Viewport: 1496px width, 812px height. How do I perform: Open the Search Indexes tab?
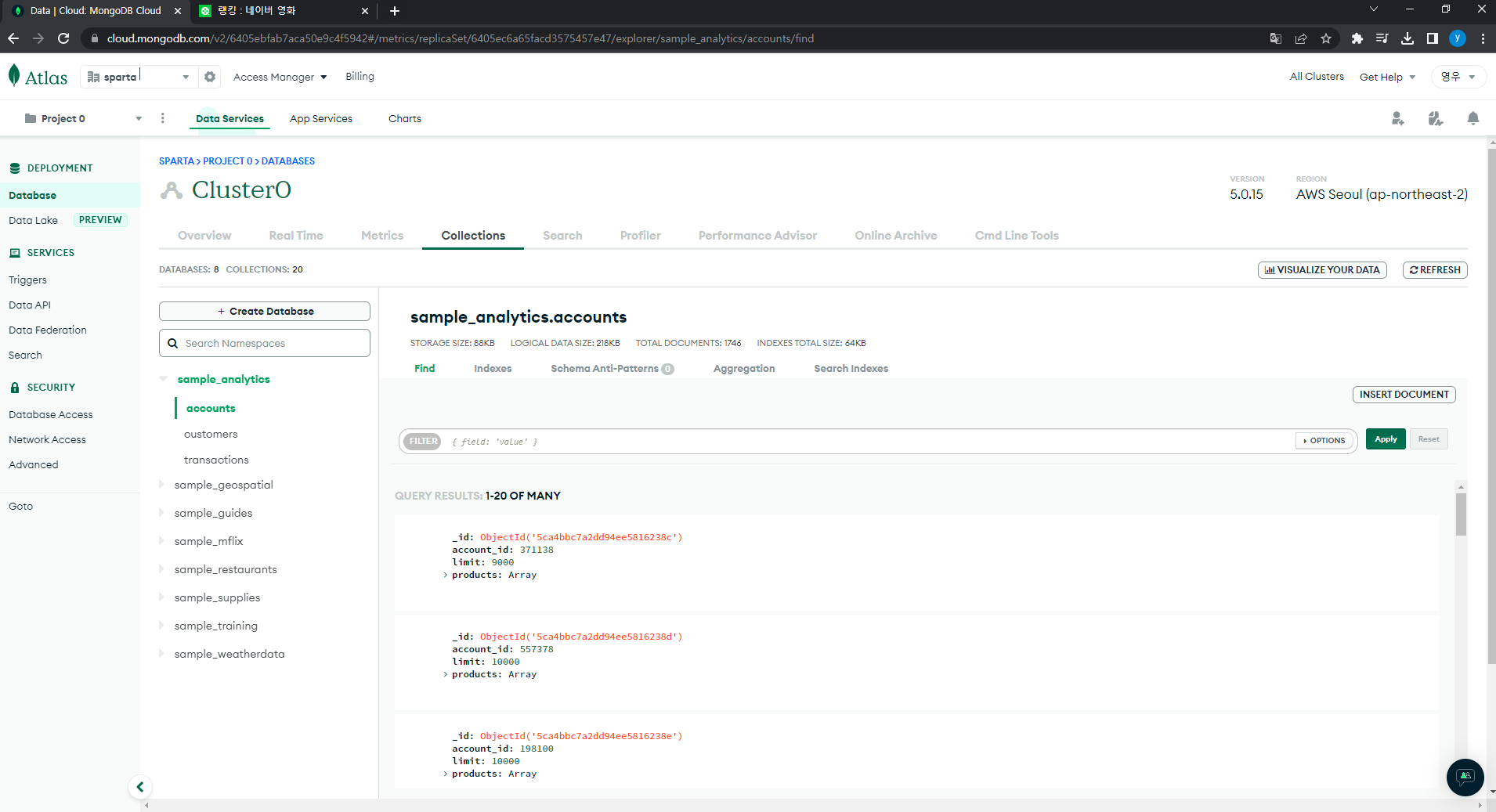pos(851,369)
